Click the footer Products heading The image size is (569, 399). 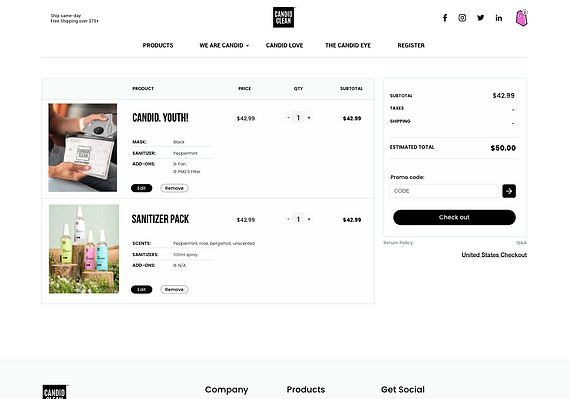[x=306, y=390]
